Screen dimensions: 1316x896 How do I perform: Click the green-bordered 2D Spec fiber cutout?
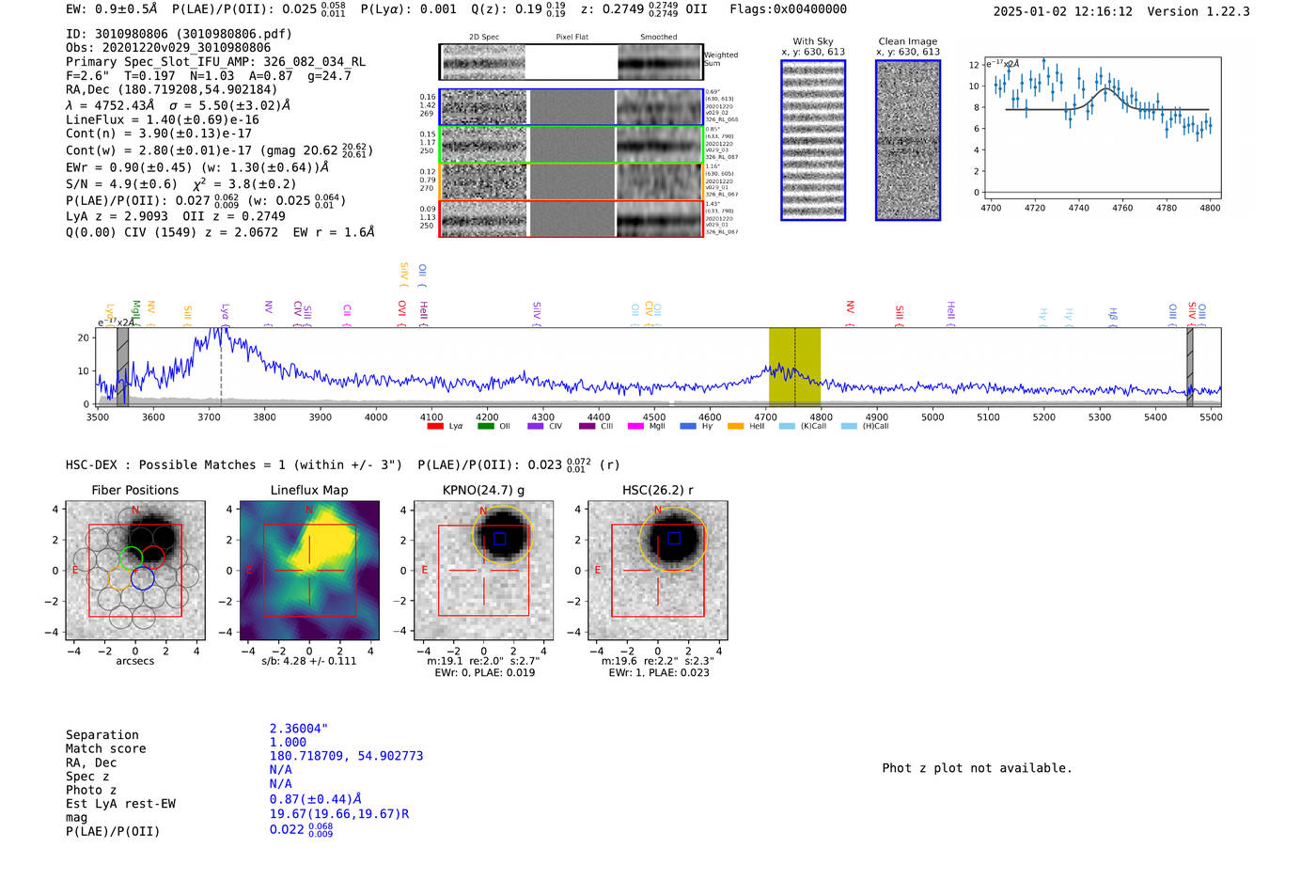pyautogui.click(x=484, y=145)
